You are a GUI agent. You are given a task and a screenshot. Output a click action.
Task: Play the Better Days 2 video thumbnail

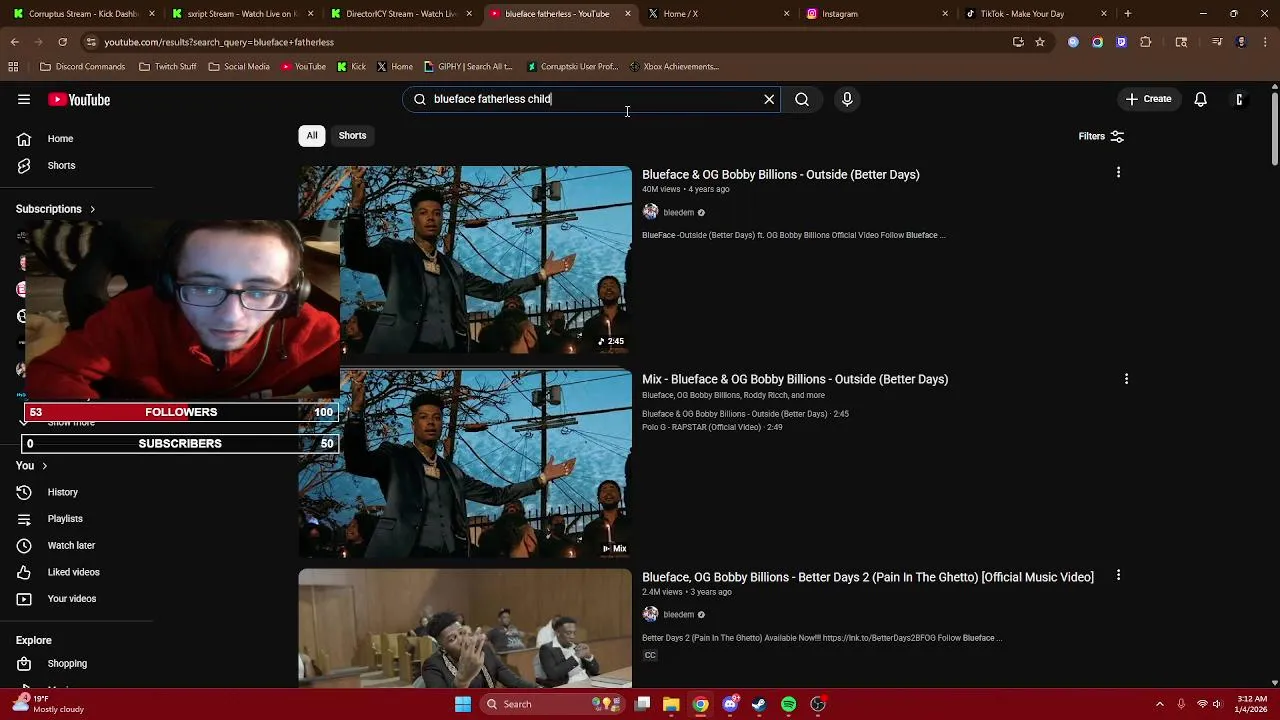tap(465, 629)
